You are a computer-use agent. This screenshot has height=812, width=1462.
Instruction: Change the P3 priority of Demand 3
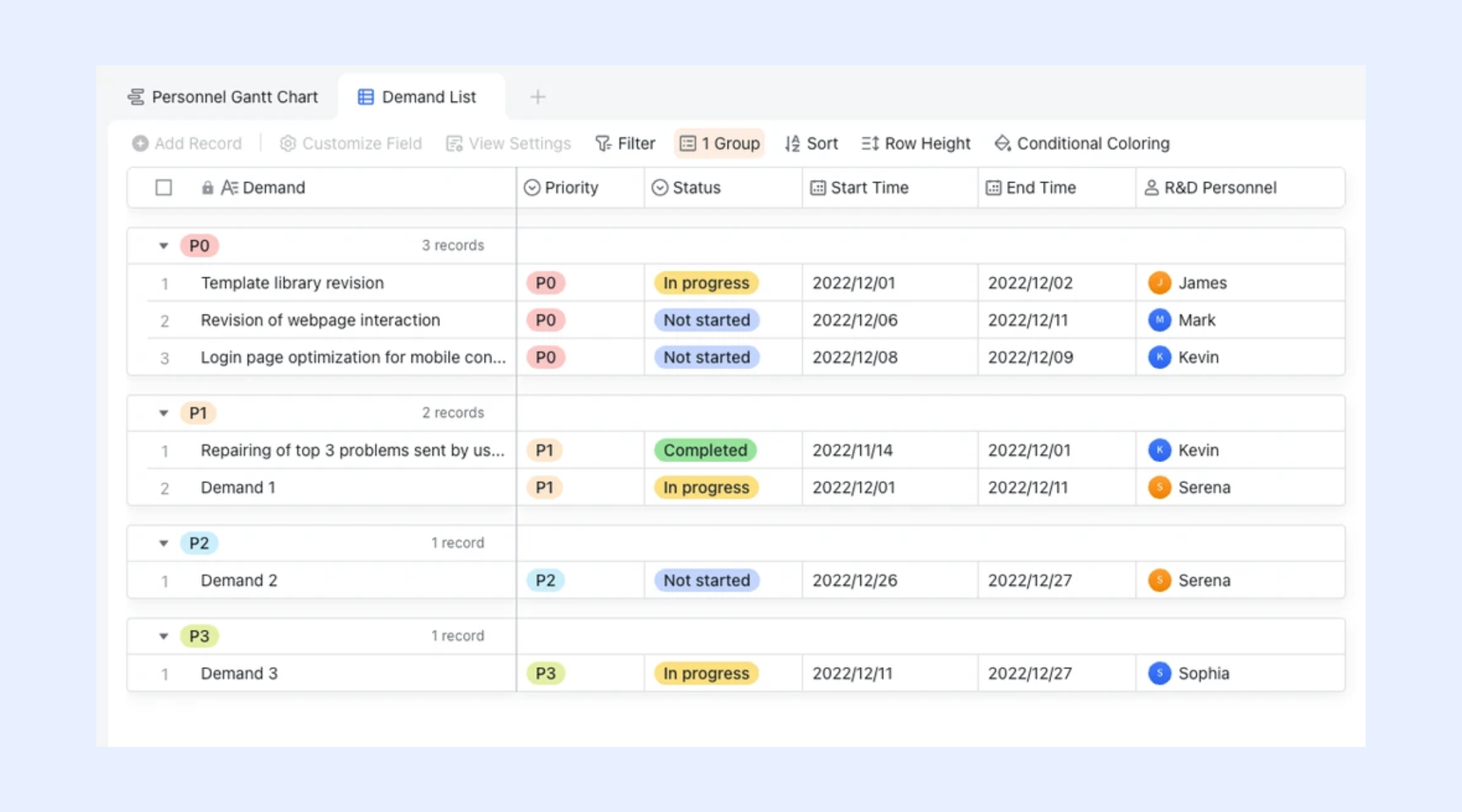[x=546, y=673]
